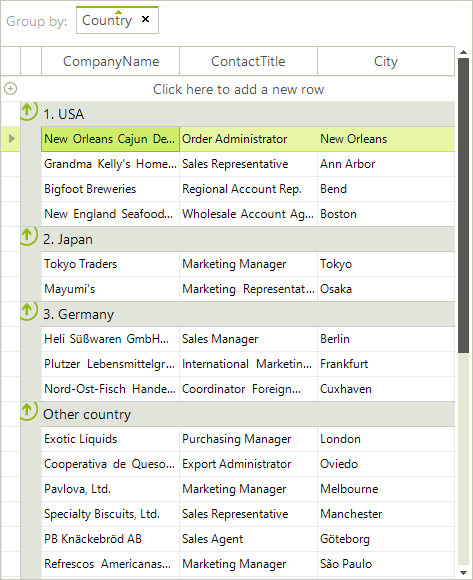Select the Bend city cell
473x580 pixels.
click(x=386, y=189)
